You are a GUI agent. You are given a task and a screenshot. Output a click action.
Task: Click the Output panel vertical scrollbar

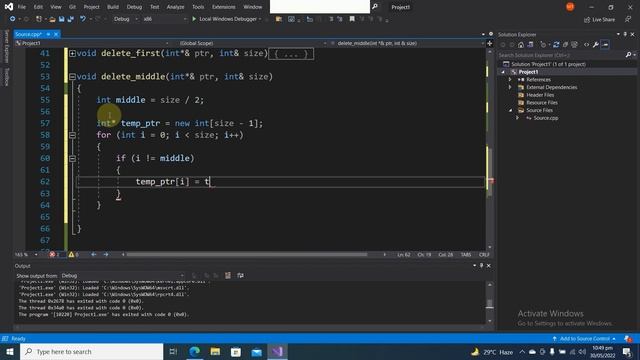point(490,303)
